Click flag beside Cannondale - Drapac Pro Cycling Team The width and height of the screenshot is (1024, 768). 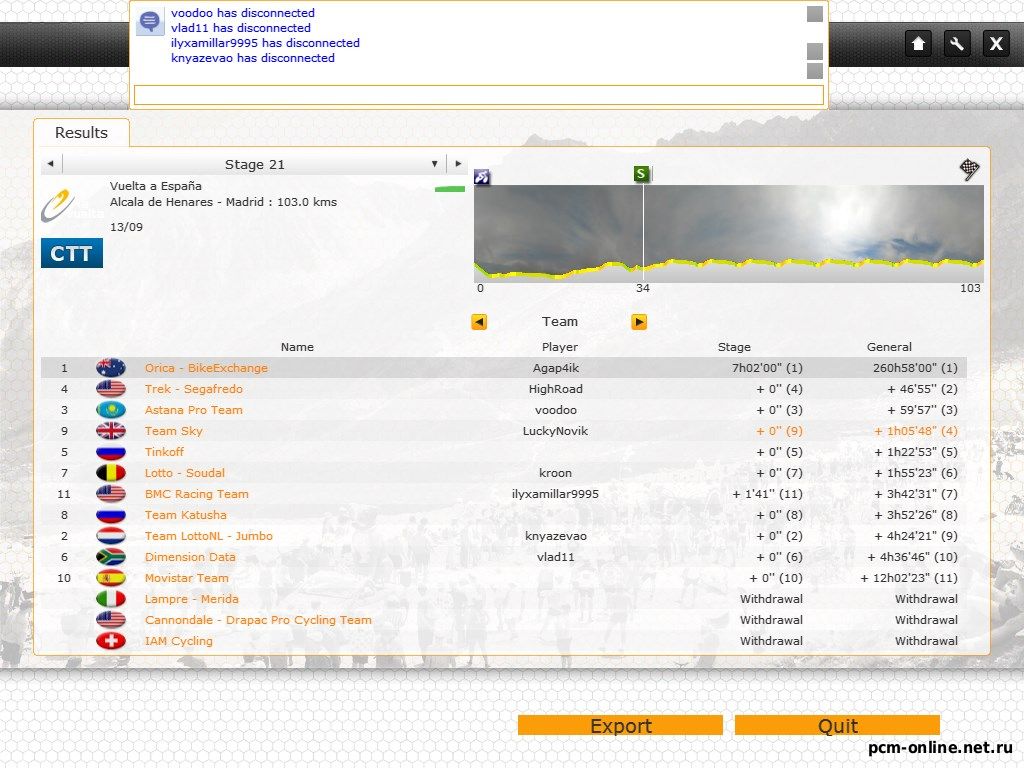tap(111, 620)
